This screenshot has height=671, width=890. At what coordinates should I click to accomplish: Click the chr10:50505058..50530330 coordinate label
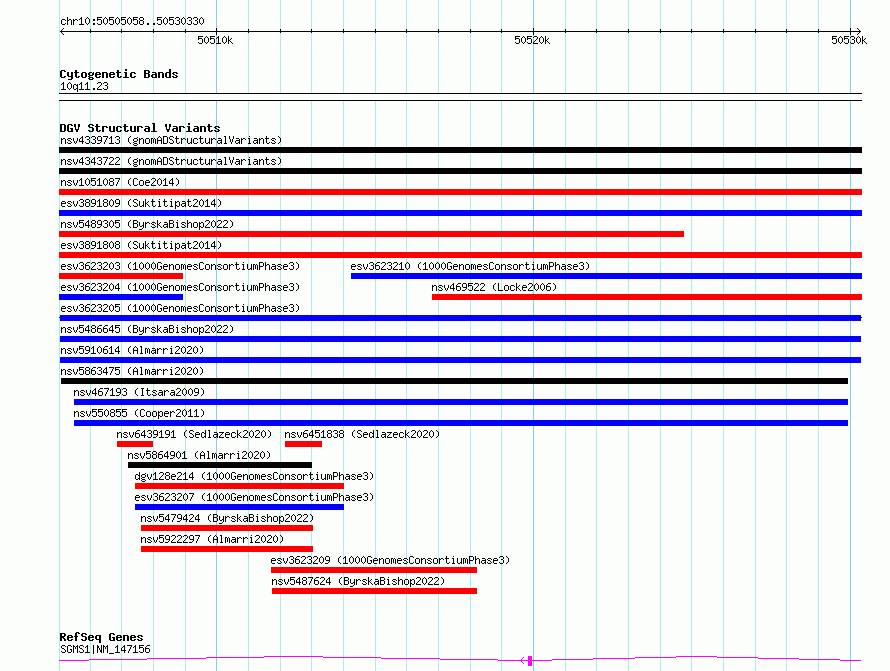[132, 21]
